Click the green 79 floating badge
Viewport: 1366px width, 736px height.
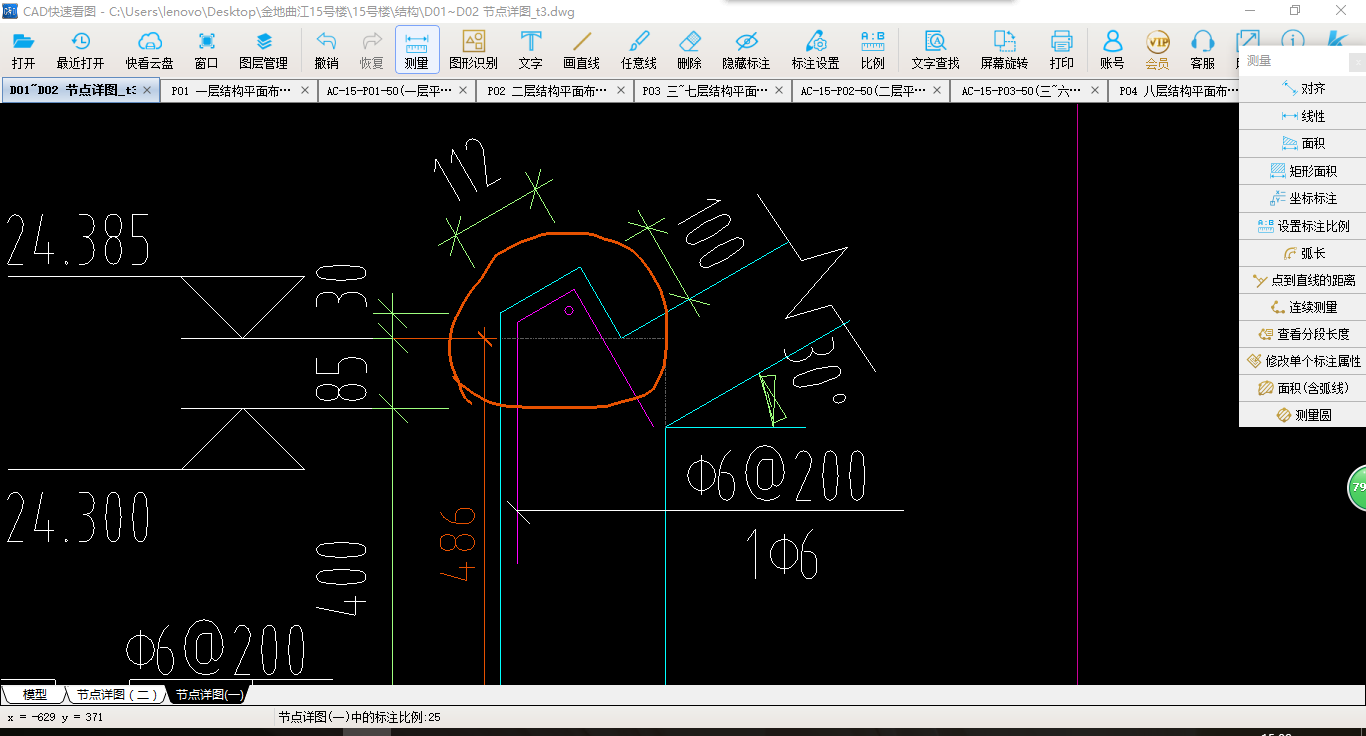coord(1357,488)
